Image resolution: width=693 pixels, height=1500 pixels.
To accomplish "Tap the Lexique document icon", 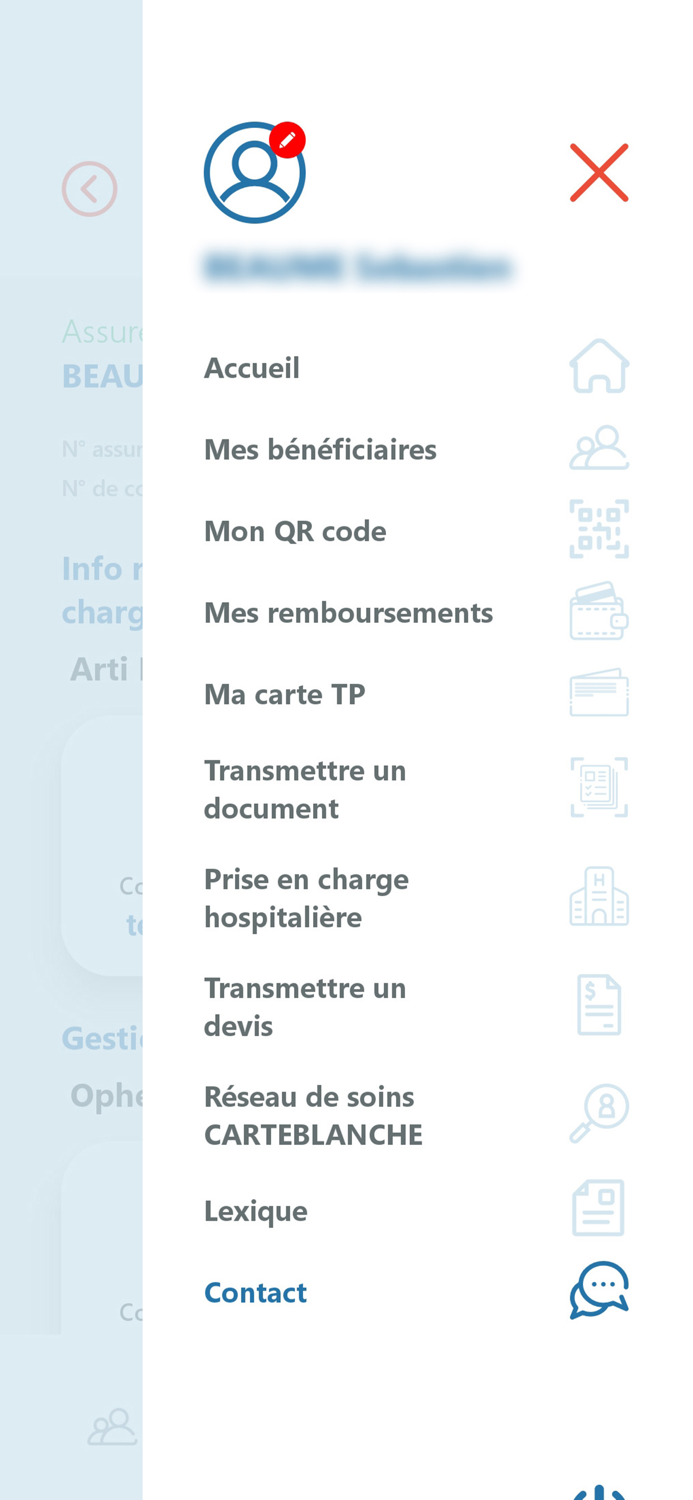I will [x=599, y=1206].
